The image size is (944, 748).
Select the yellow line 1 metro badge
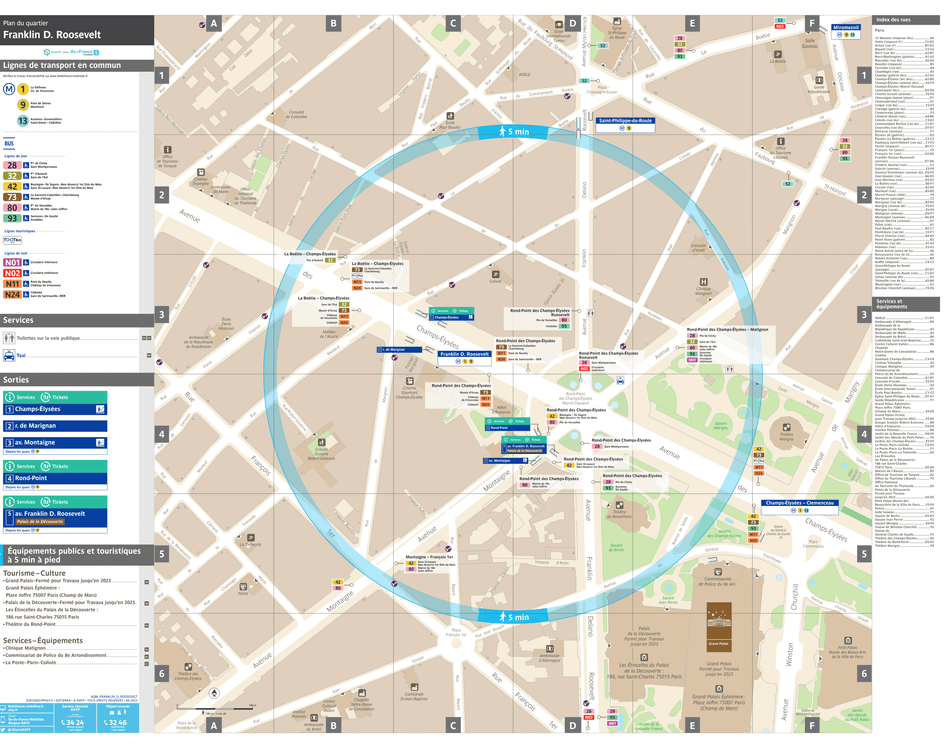[x=23, y=89]
